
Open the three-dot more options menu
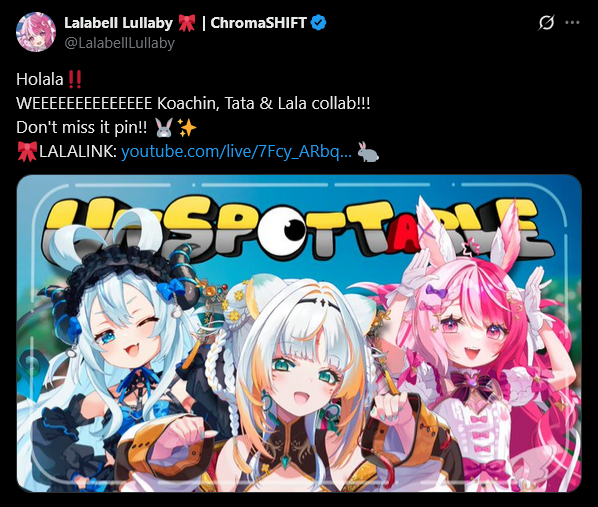572,23
